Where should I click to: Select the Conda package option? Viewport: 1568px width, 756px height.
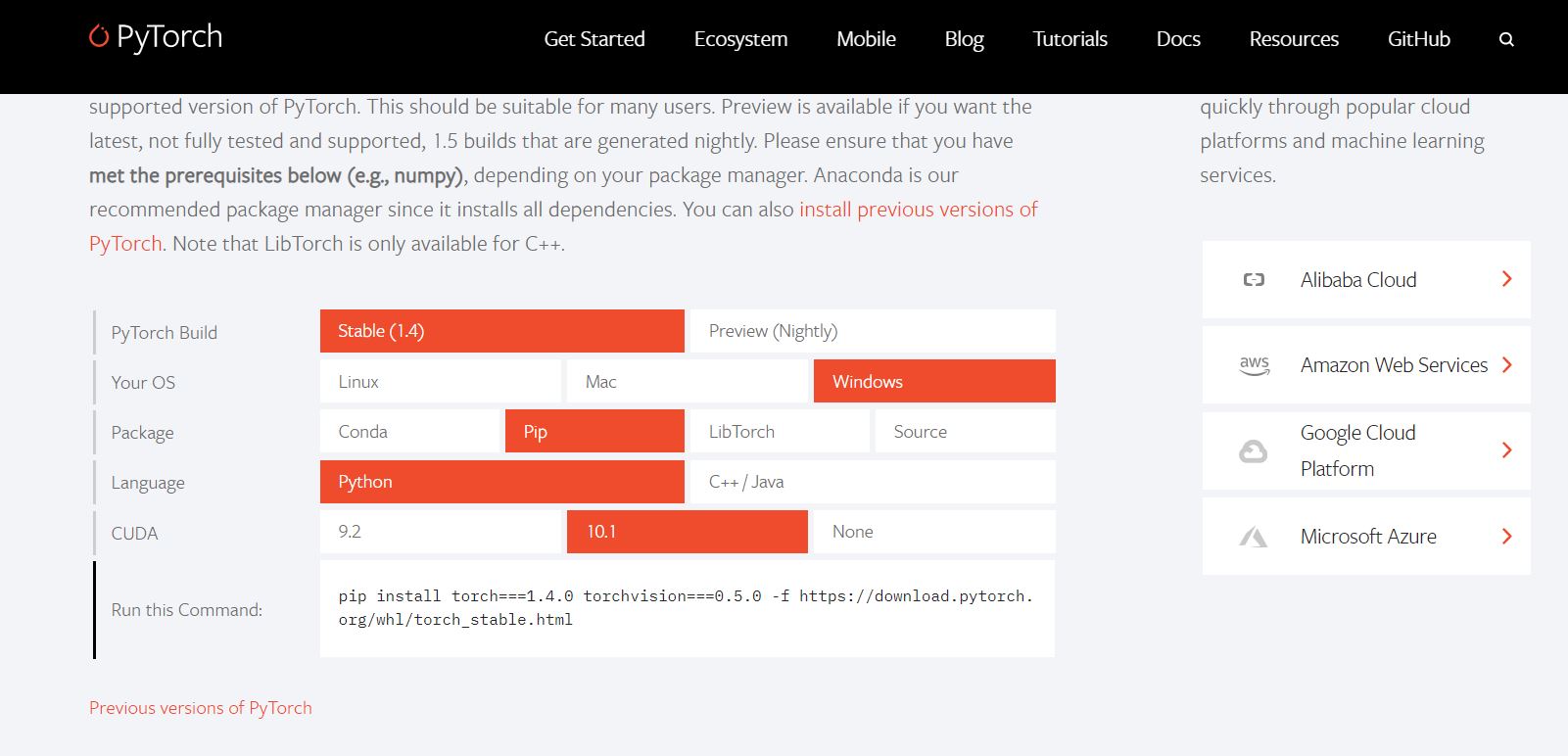[409, 431]
